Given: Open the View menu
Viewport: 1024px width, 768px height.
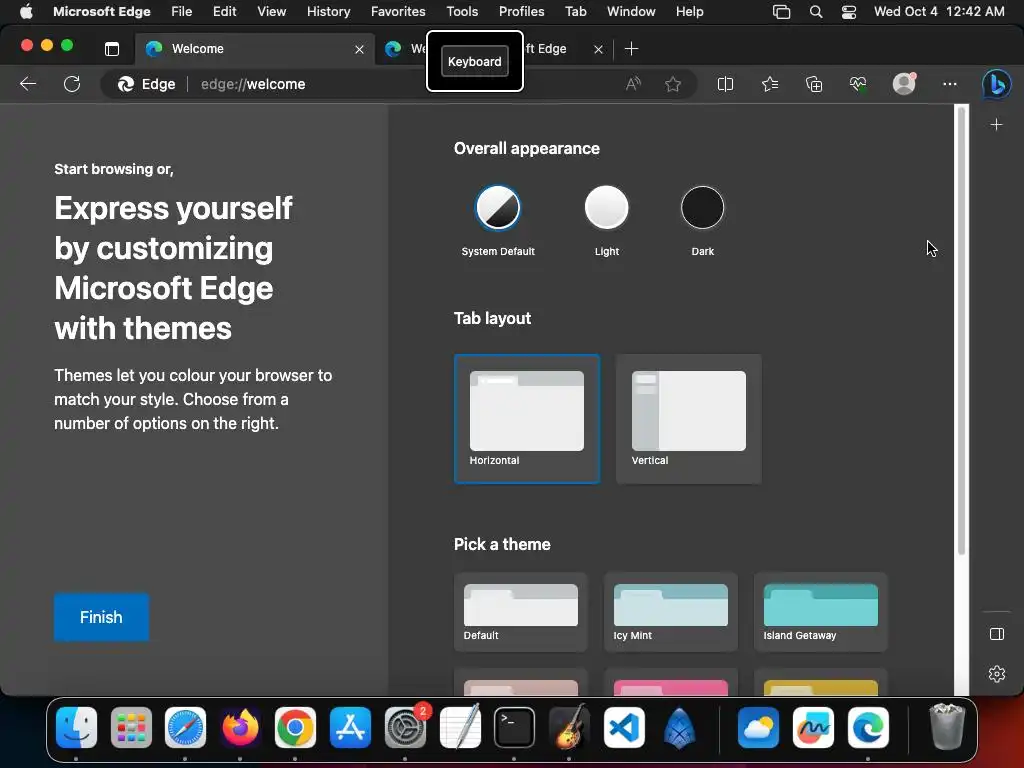Looking at the screenshot, I should 272,12.
